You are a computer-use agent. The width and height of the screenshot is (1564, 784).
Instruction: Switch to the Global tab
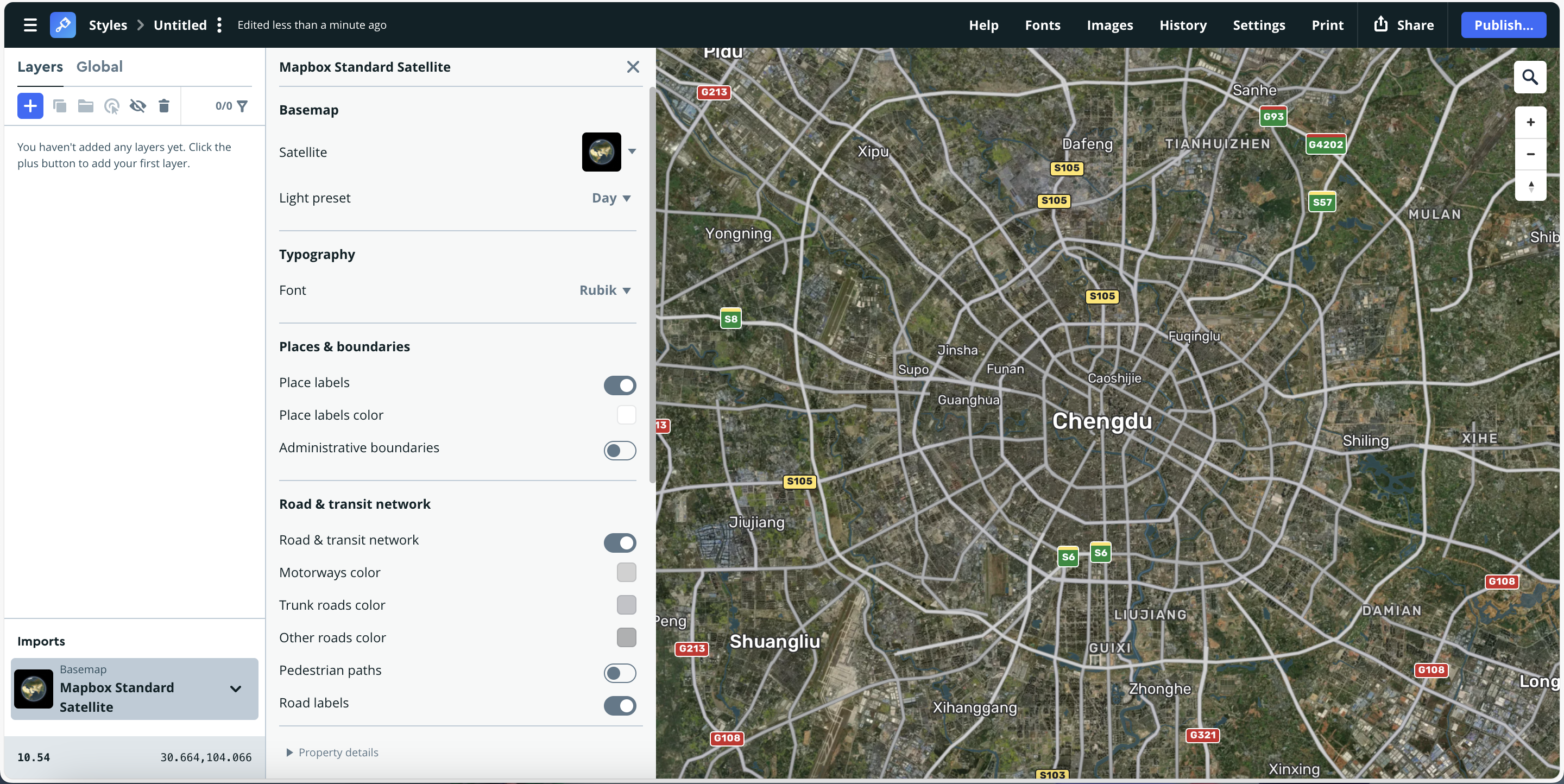pyautogui.click(x=99, y=67)
